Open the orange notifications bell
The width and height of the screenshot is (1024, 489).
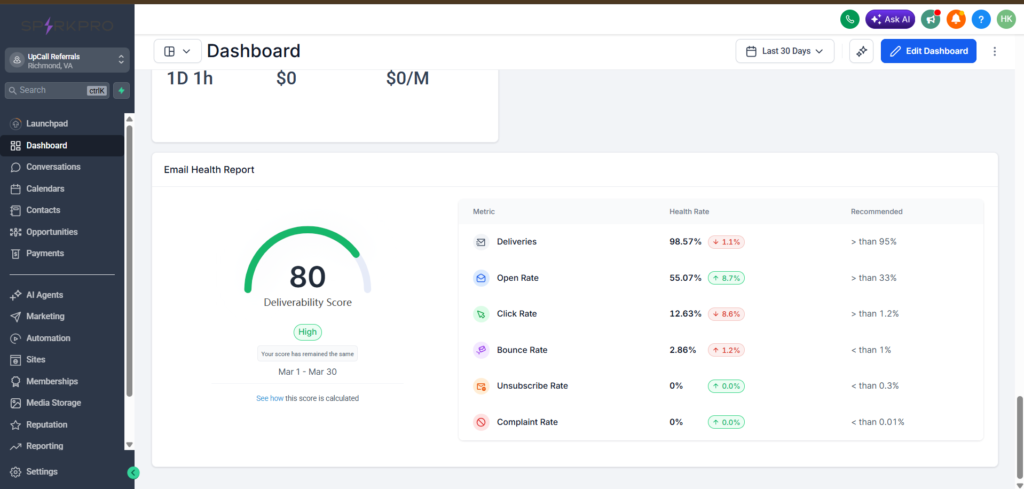[956, 19]
